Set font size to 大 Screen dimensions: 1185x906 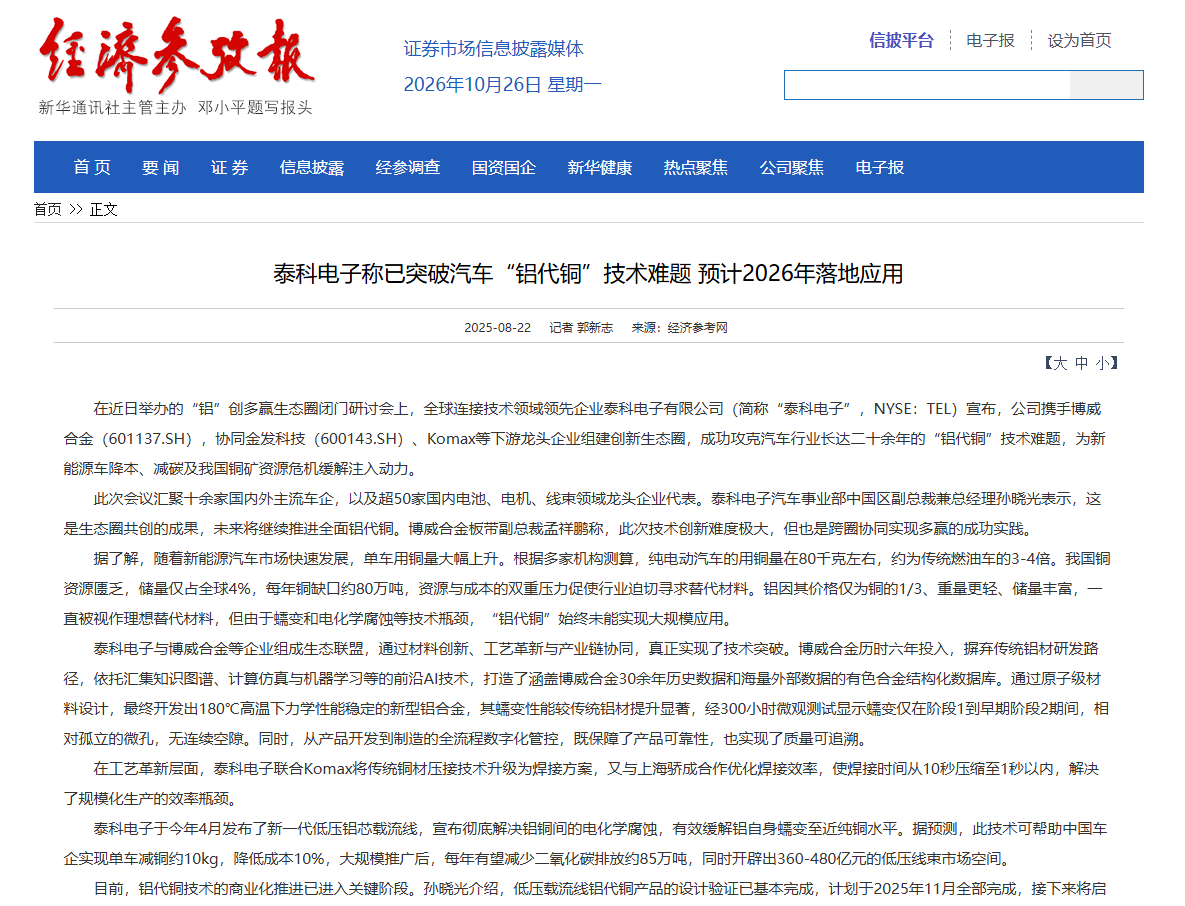[x=1060, y=363]
